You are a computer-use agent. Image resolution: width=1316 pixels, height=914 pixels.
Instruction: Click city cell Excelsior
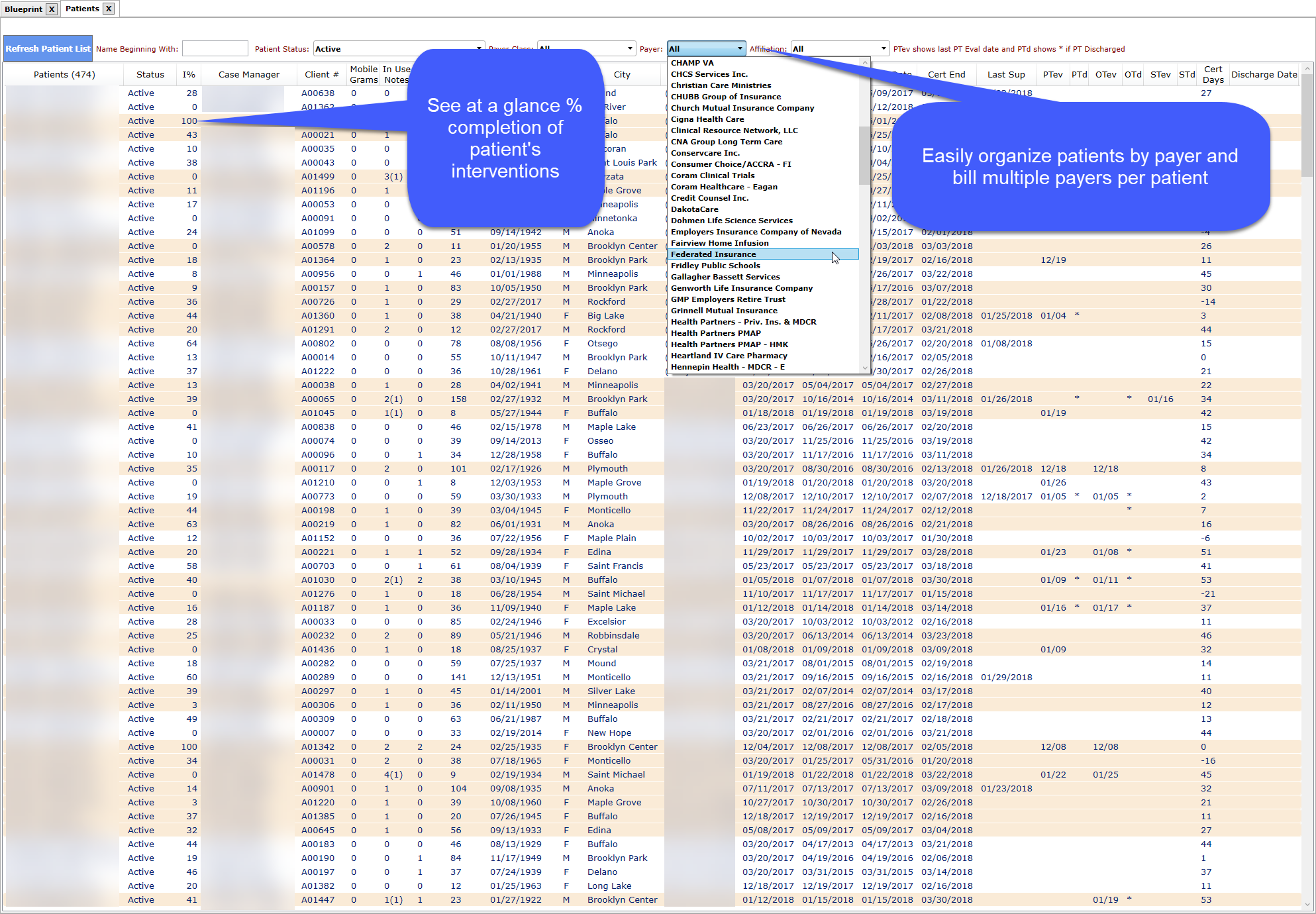[x=606, y=622]
